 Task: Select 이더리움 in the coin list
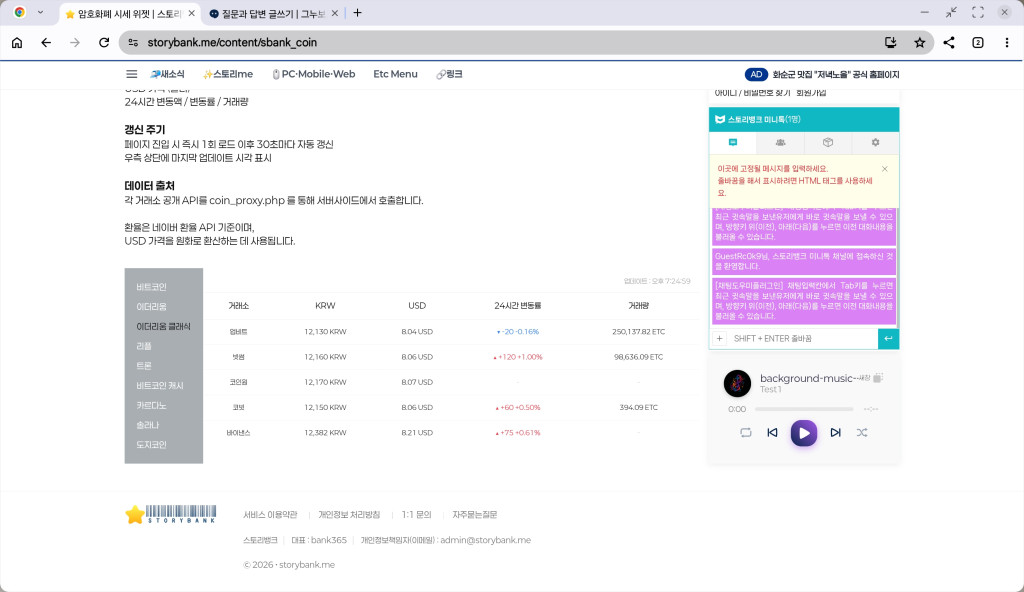point(152,306)
